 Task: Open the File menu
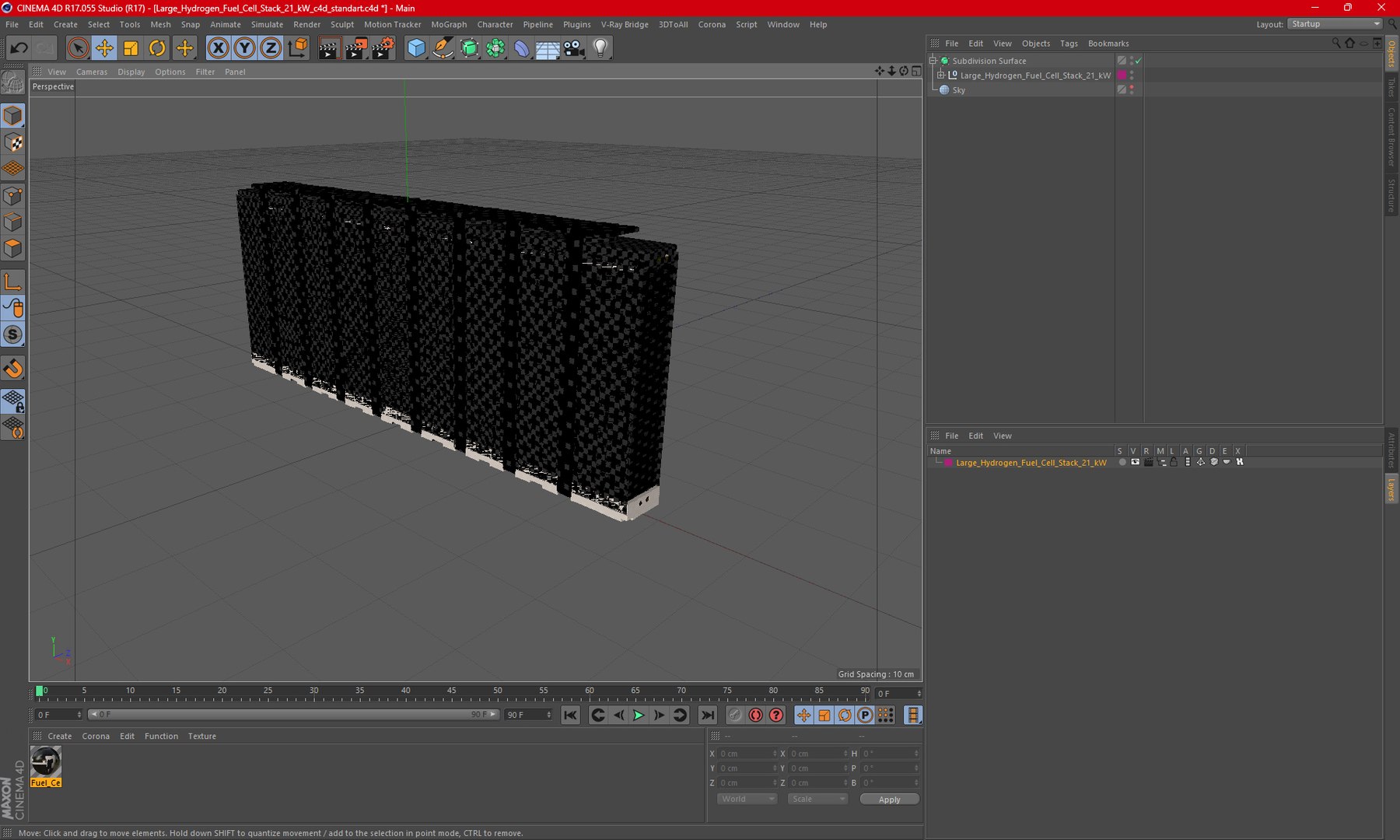point(12,24)
